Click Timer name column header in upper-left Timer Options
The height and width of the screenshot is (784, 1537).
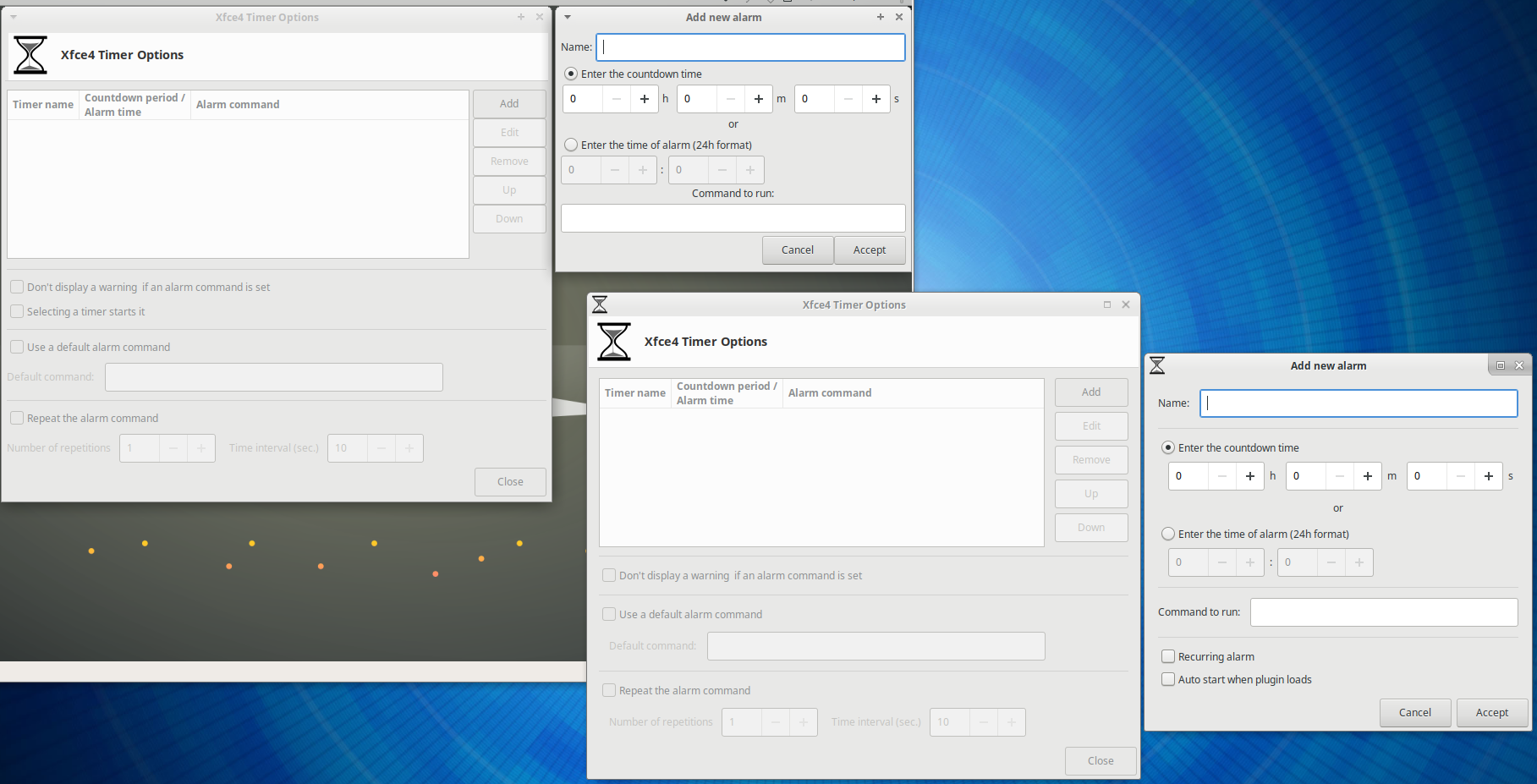coord(43,104)
